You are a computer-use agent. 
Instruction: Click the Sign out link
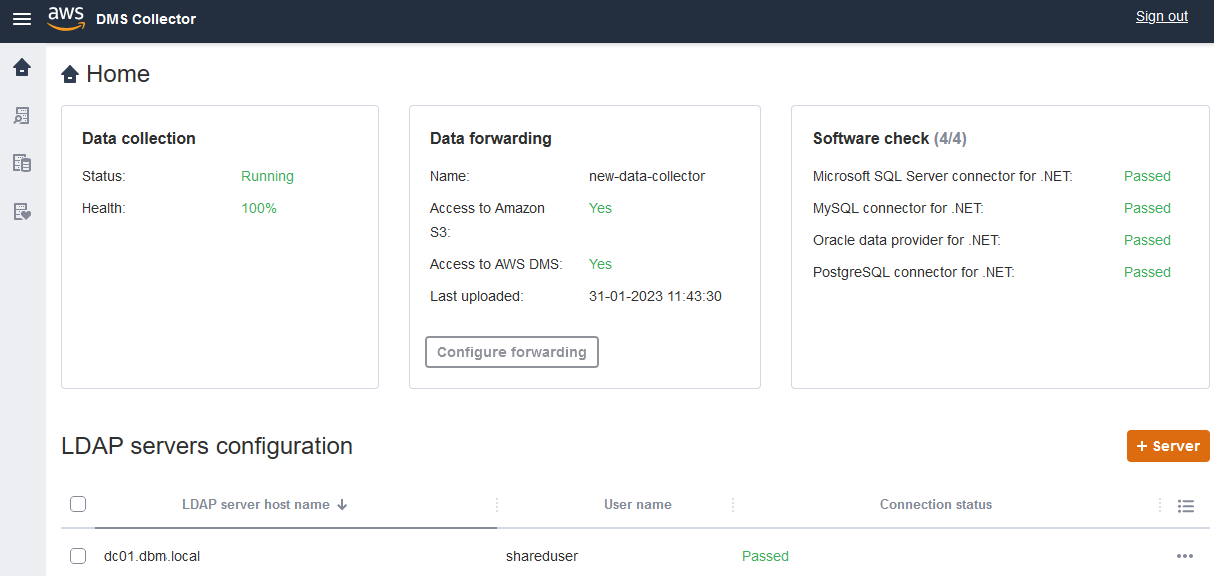[1161, 16]
